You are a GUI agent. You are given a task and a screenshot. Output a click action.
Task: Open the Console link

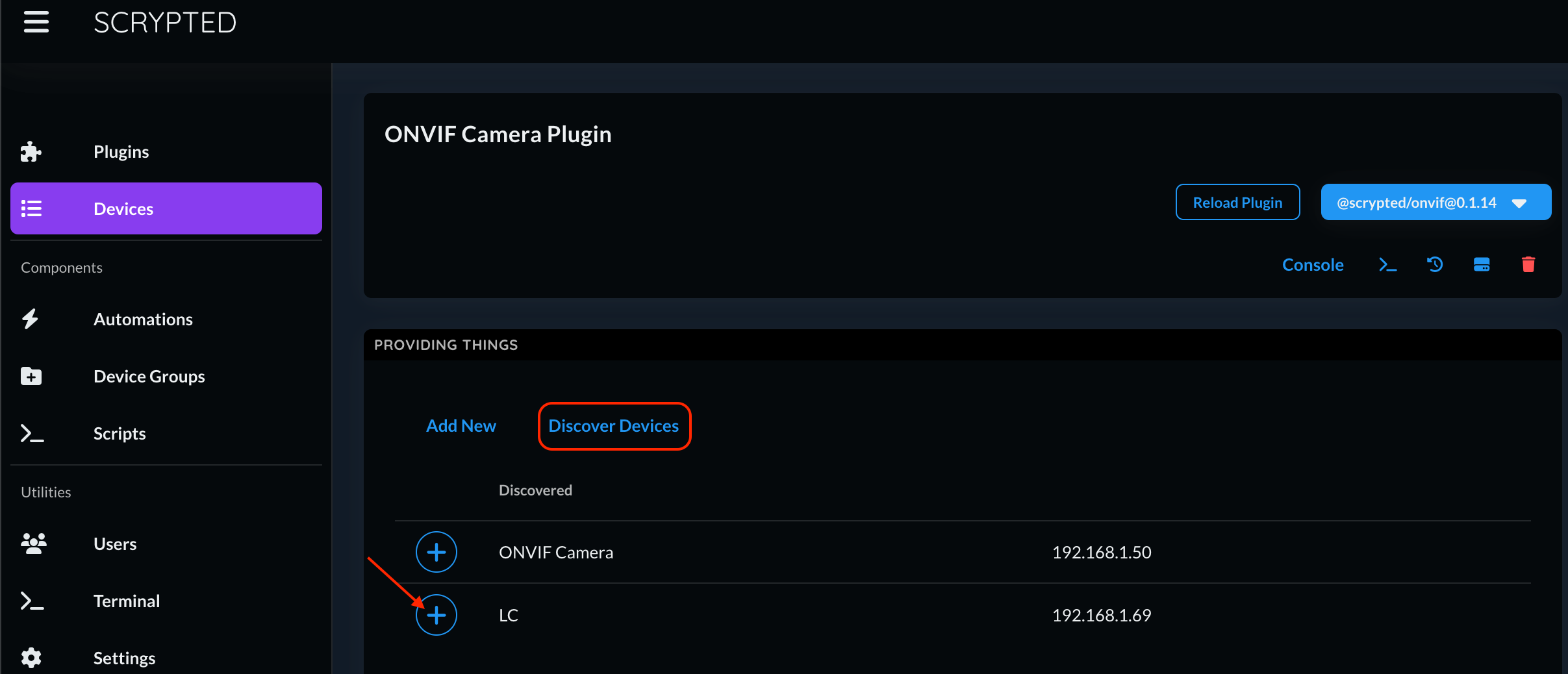pos(1313,265)
